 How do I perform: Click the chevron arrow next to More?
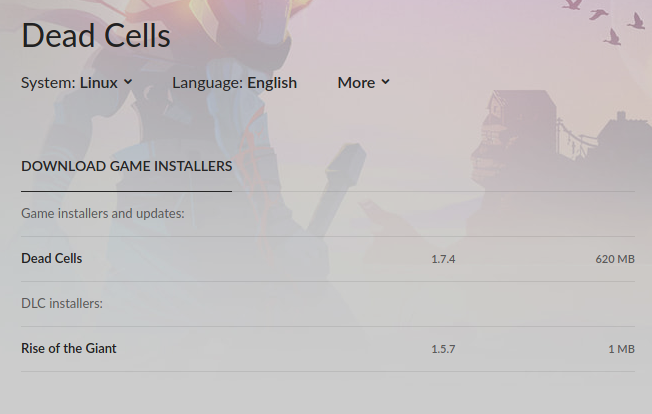coord(385,82)
